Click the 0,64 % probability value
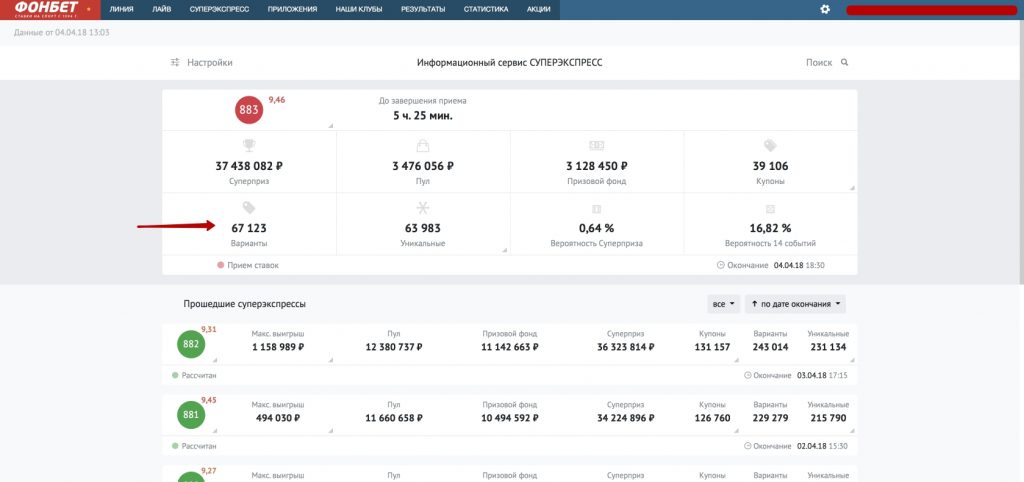 click(x=596, y=229)
